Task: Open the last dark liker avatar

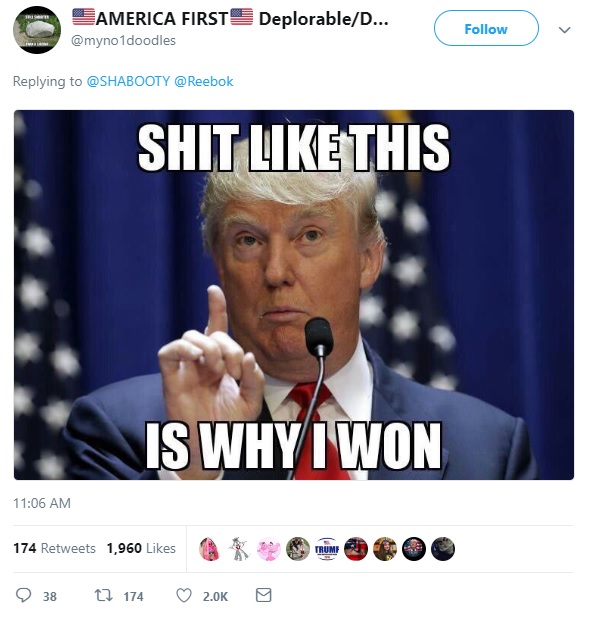Action: click(x=443, y=549)
